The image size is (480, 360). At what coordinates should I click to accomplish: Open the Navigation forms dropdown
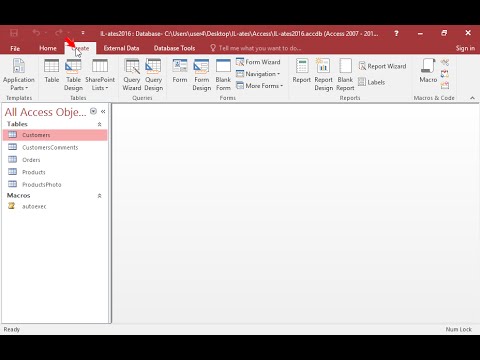tap(258, 74)
